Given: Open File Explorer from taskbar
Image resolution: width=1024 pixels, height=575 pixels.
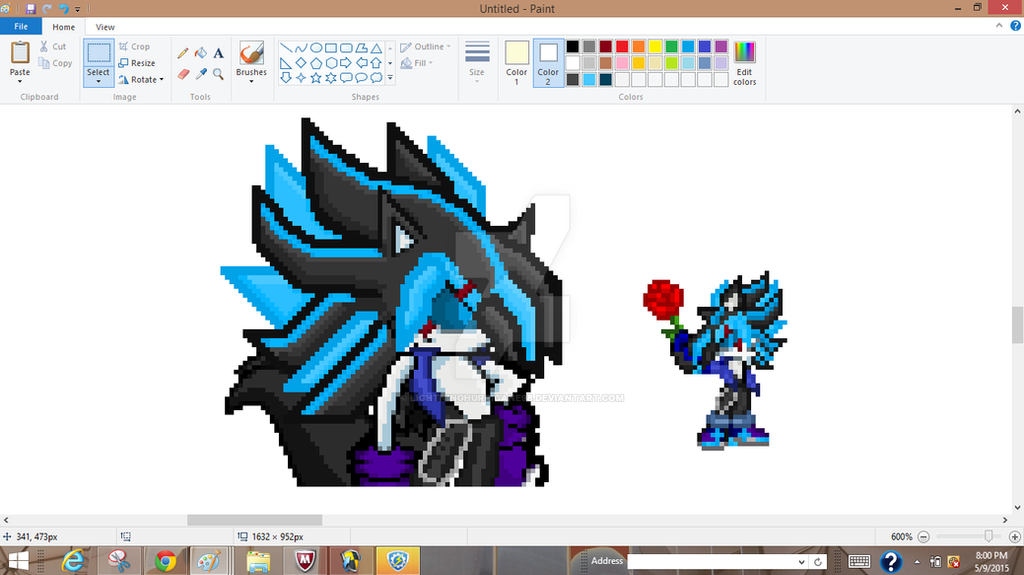Looking at the screenshot, I should [x=259, y=561].
